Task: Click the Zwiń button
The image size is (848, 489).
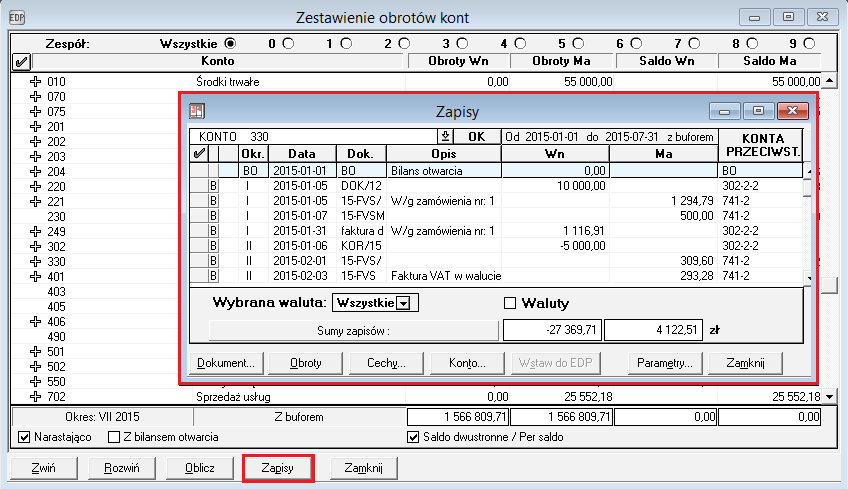Action: click(x=43, y=468)
